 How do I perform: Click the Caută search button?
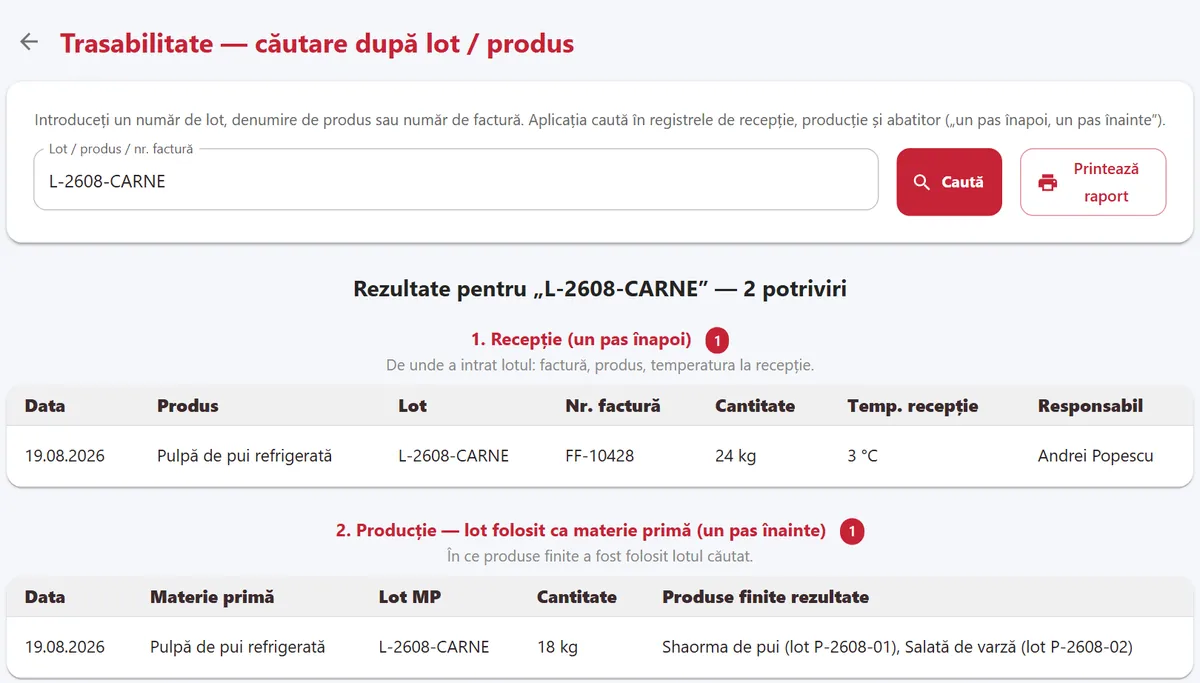949,182
